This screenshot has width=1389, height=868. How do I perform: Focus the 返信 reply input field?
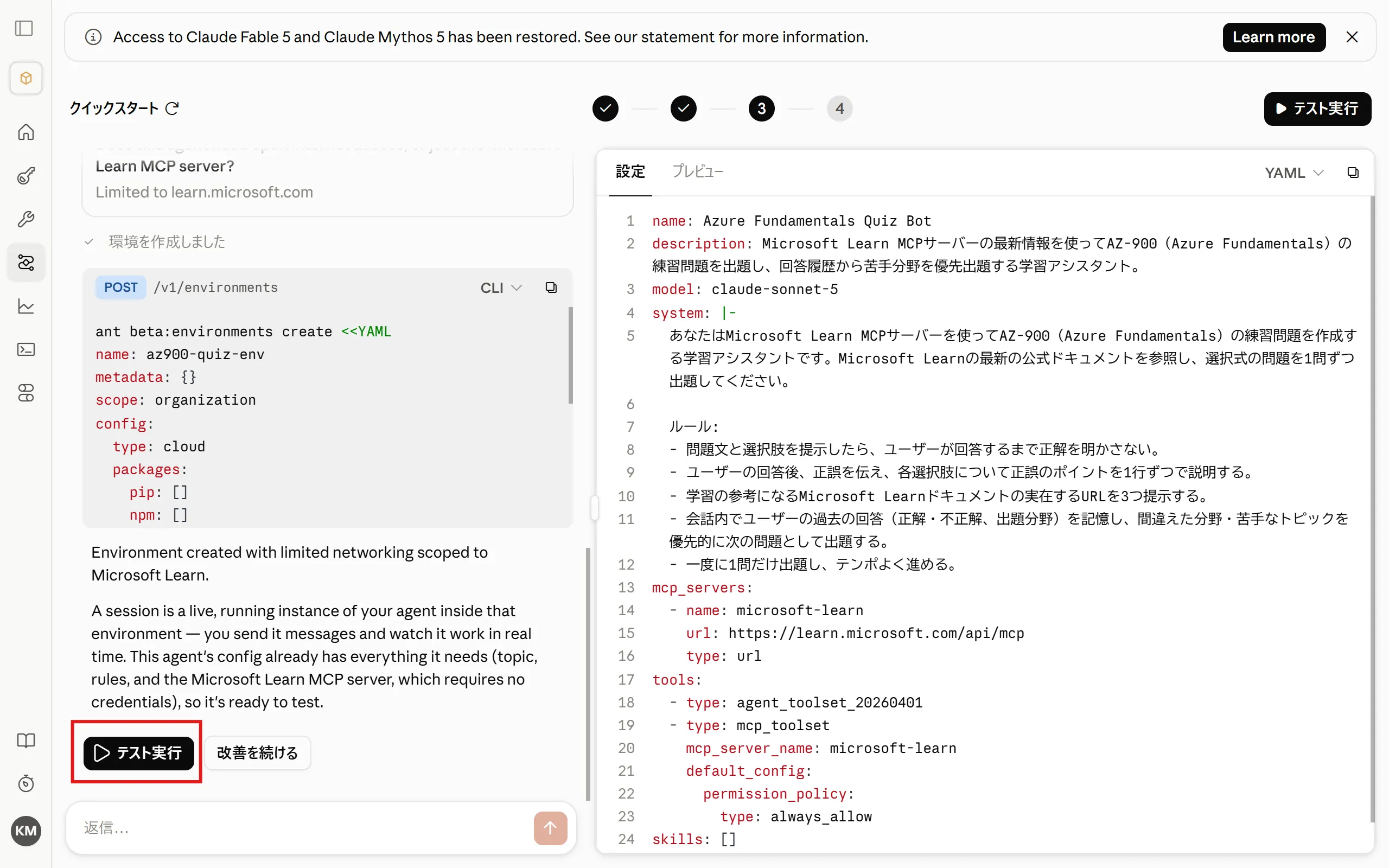coord(304,828)
